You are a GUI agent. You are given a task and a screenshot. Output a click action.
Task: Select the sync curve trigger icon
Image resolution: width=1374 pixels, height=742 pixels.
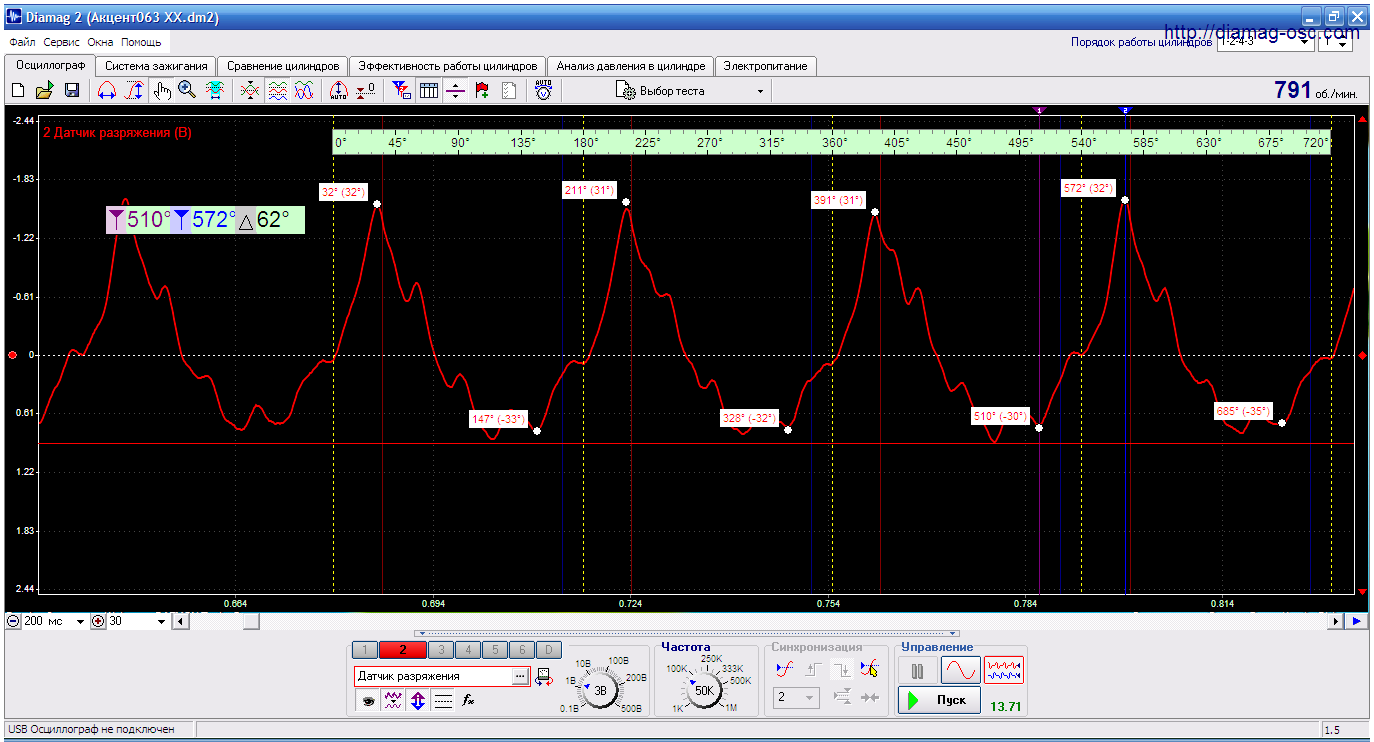click(785, 669)
